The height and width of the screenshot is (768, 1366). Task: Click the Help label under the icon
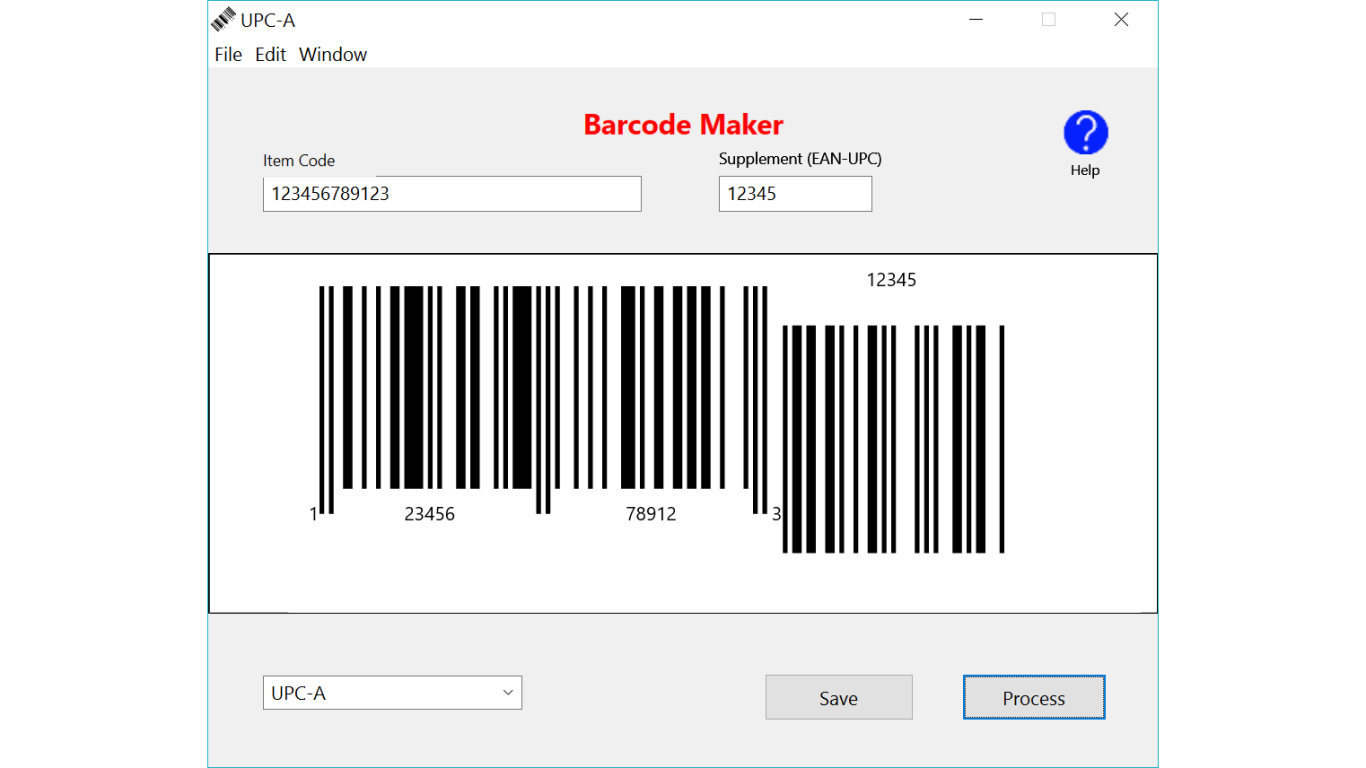coord(1085,170)
